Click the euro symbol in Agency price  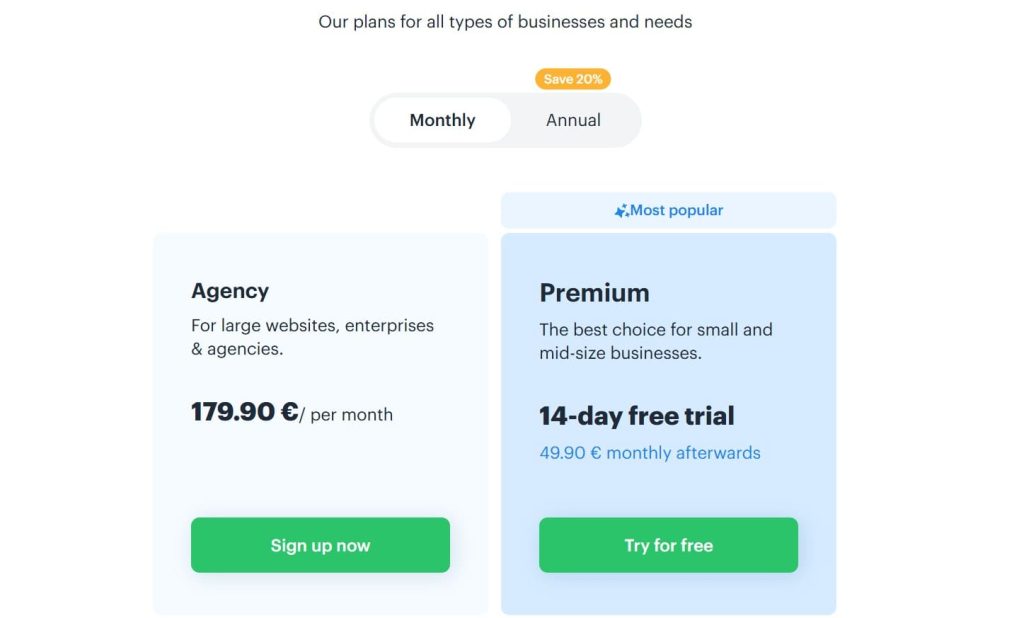tap(289, 412)
